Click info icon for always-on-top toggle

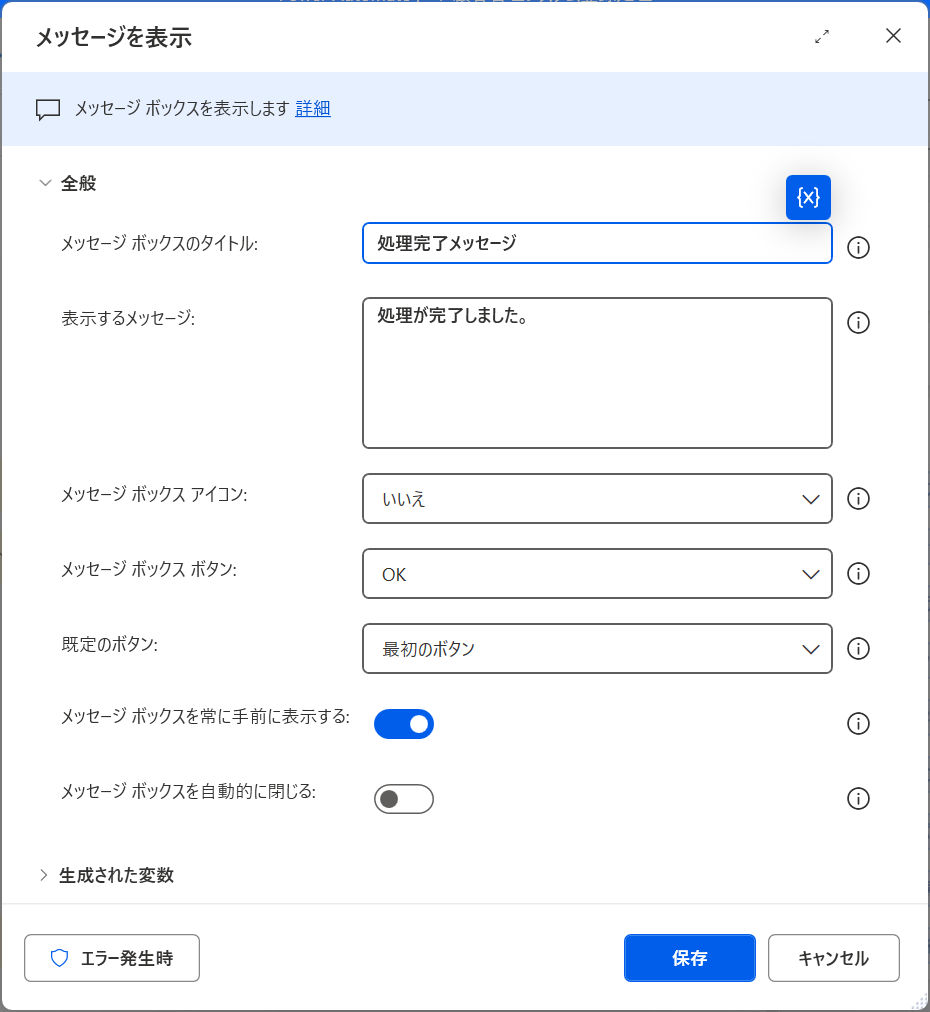point(858,724)
